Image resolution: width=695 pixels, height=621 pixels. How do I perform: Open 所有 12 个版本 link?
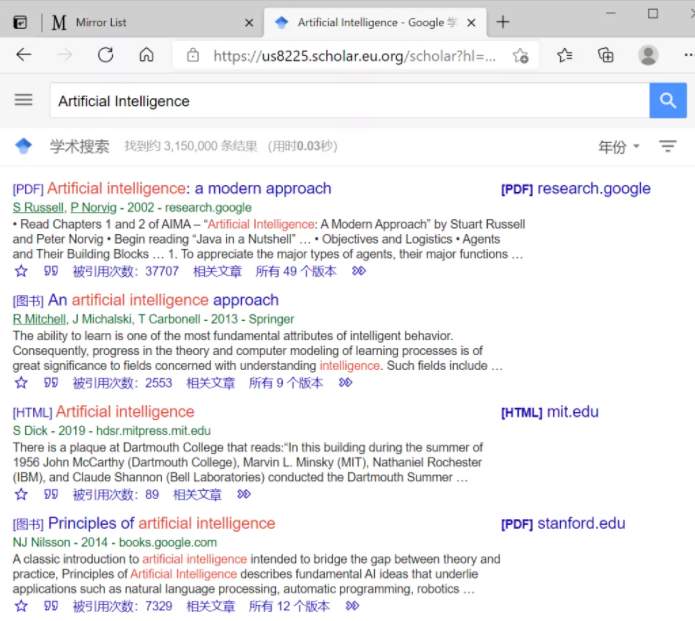(x=289, y=606)
